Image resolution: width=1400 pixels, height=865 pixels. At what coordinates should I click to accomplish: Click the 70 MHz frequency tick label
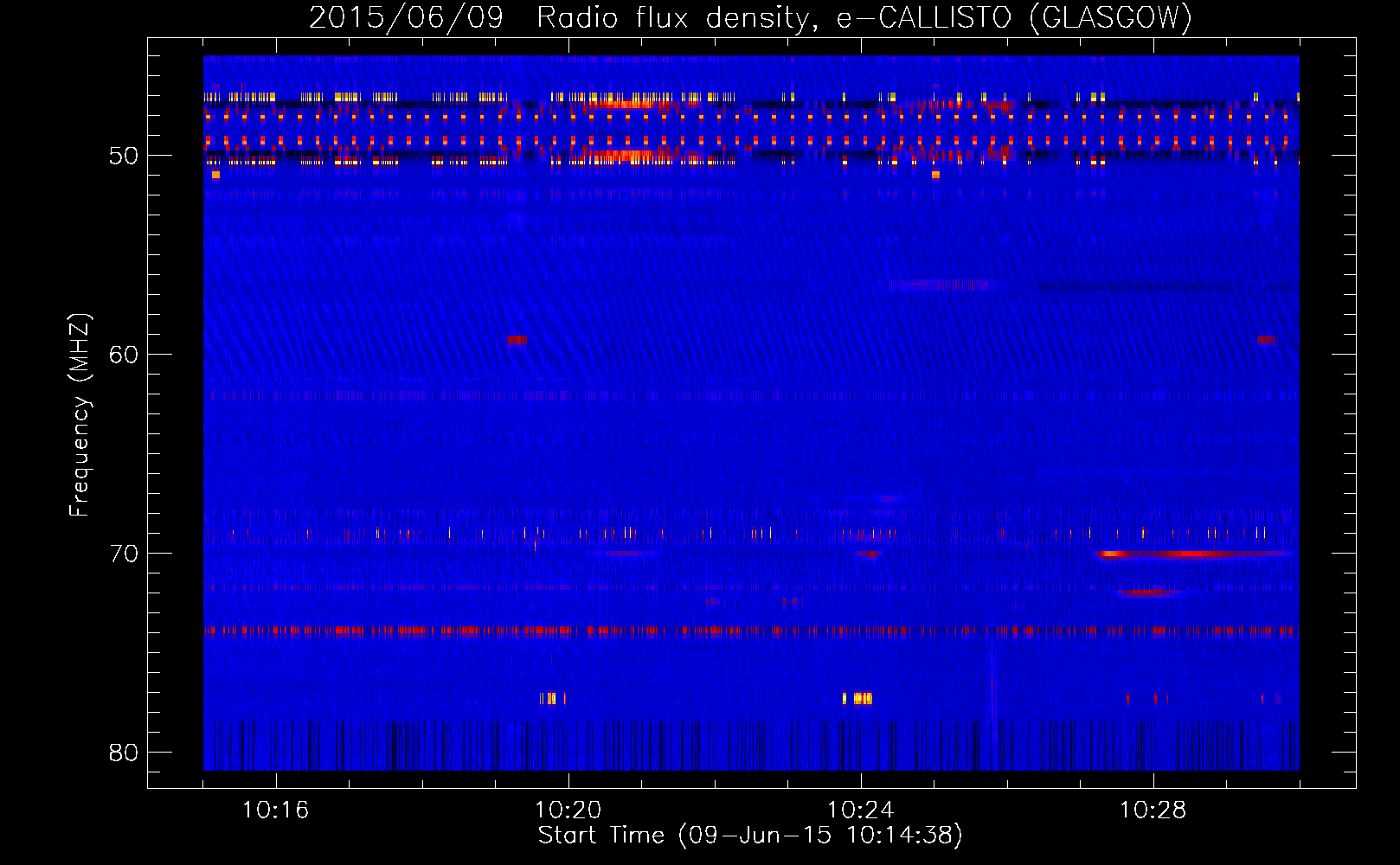click(x=124, y=554)
